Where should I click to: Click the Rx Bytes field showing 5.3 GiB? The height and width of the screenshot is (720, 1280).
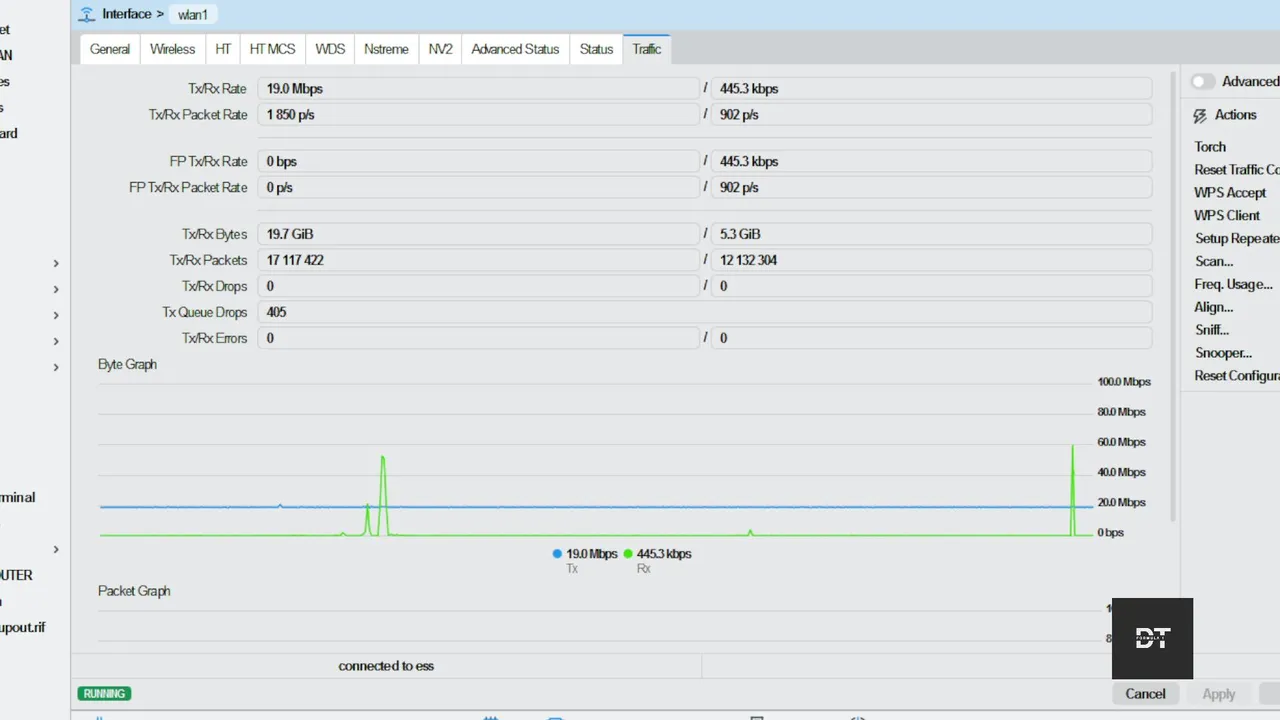tap(931, 234)
